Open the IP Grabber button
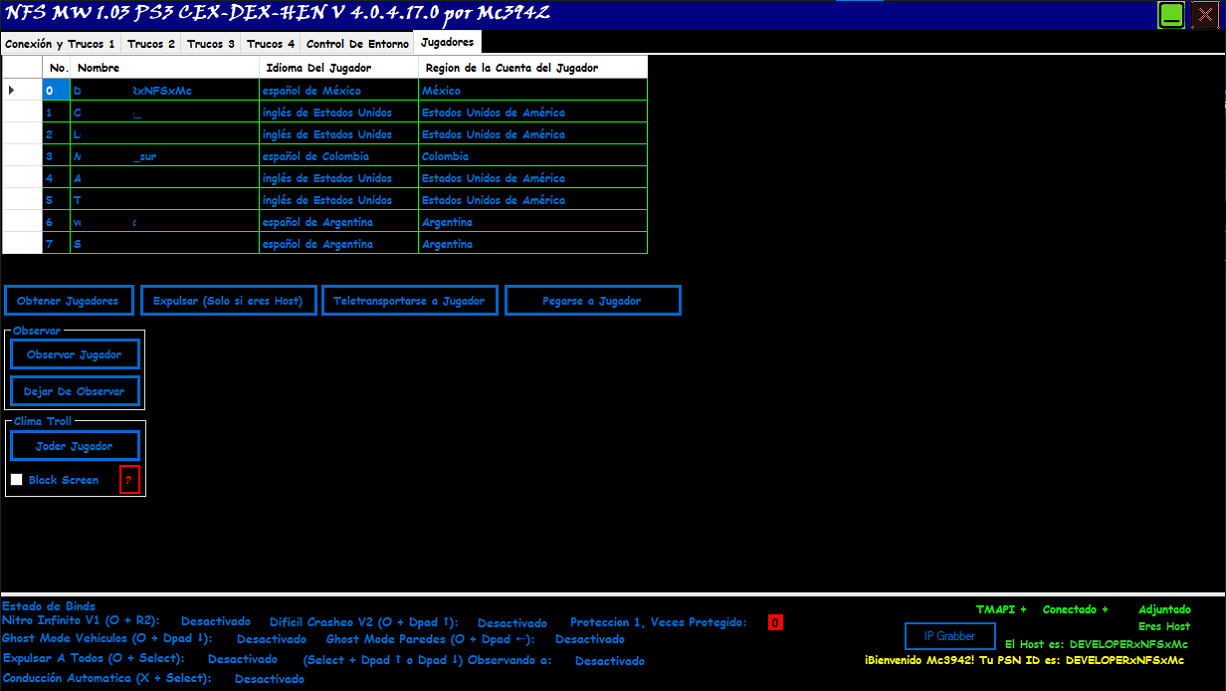Viewport: 1226px width, 691px height. pyautogui.click(x=949, y=636)
